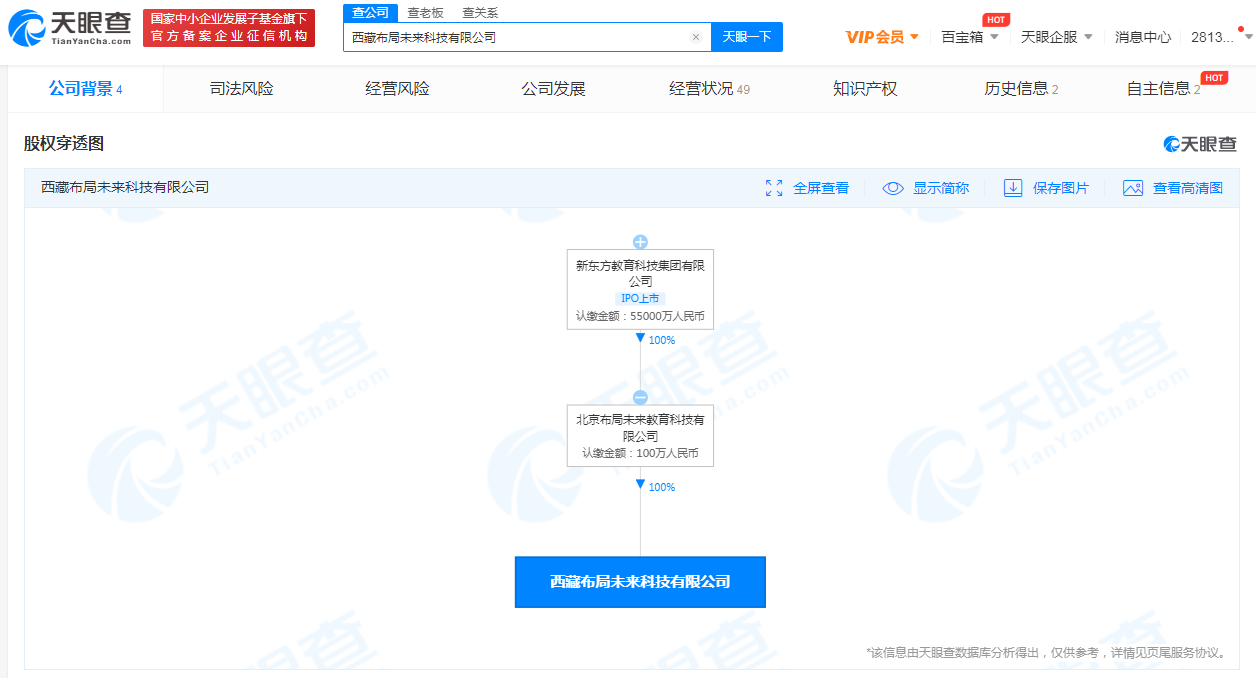Click the fullscreen view icon
This screenshot has width=1256, height=678.
point(774,188)
